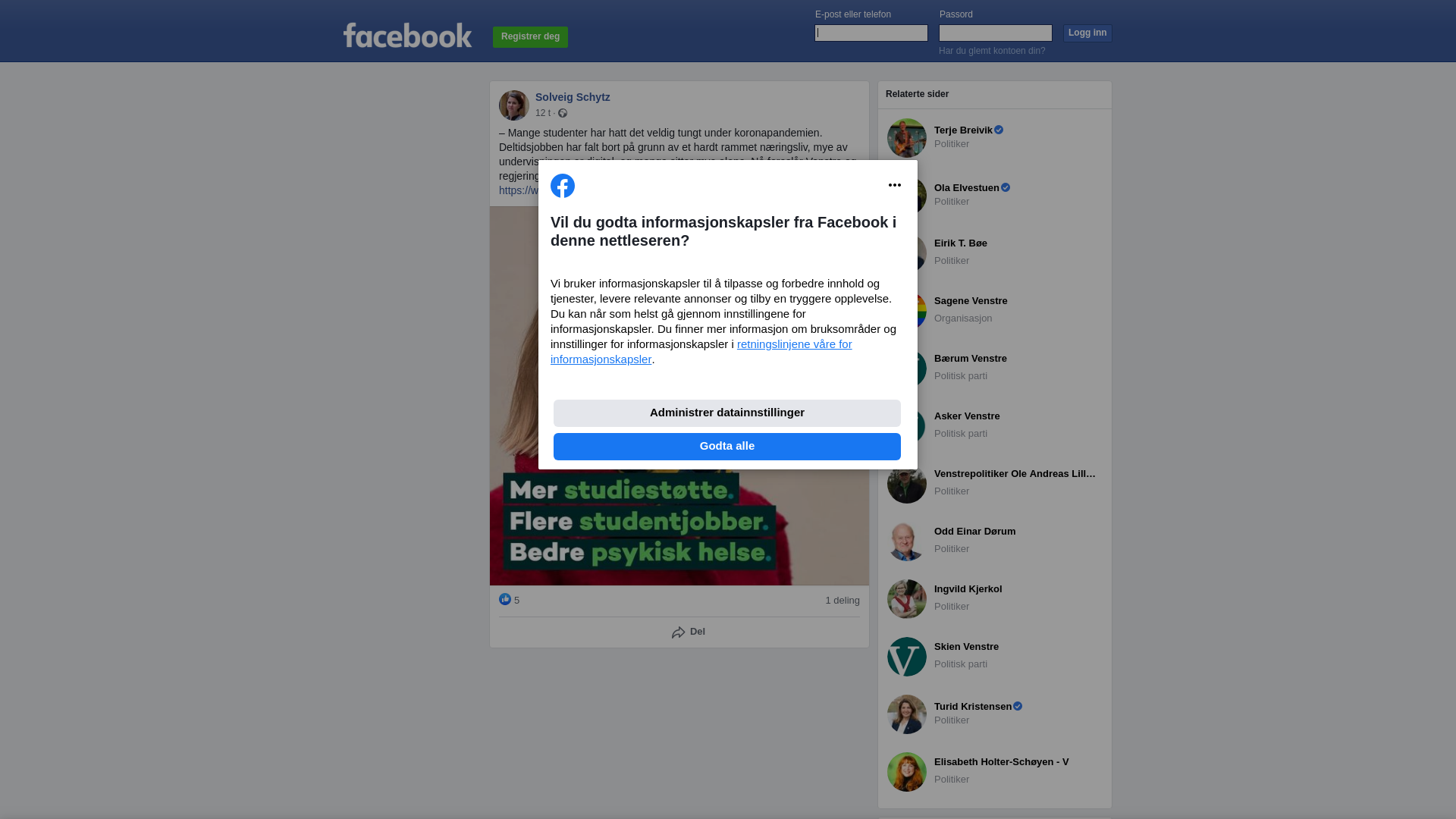Click Registrer deg button

click(x=530, y=37)
